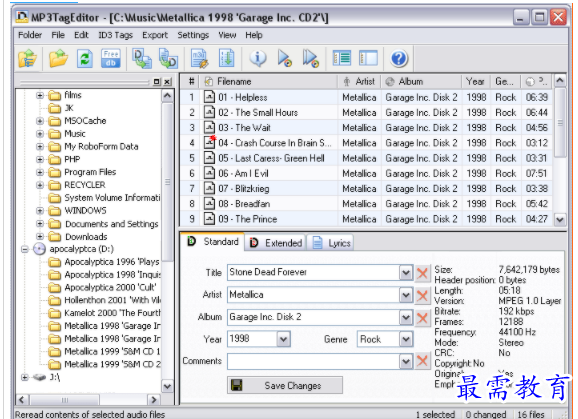Screen dimensions: 578x419
Task: Expand the Music folder node
Action: [40, 134]
